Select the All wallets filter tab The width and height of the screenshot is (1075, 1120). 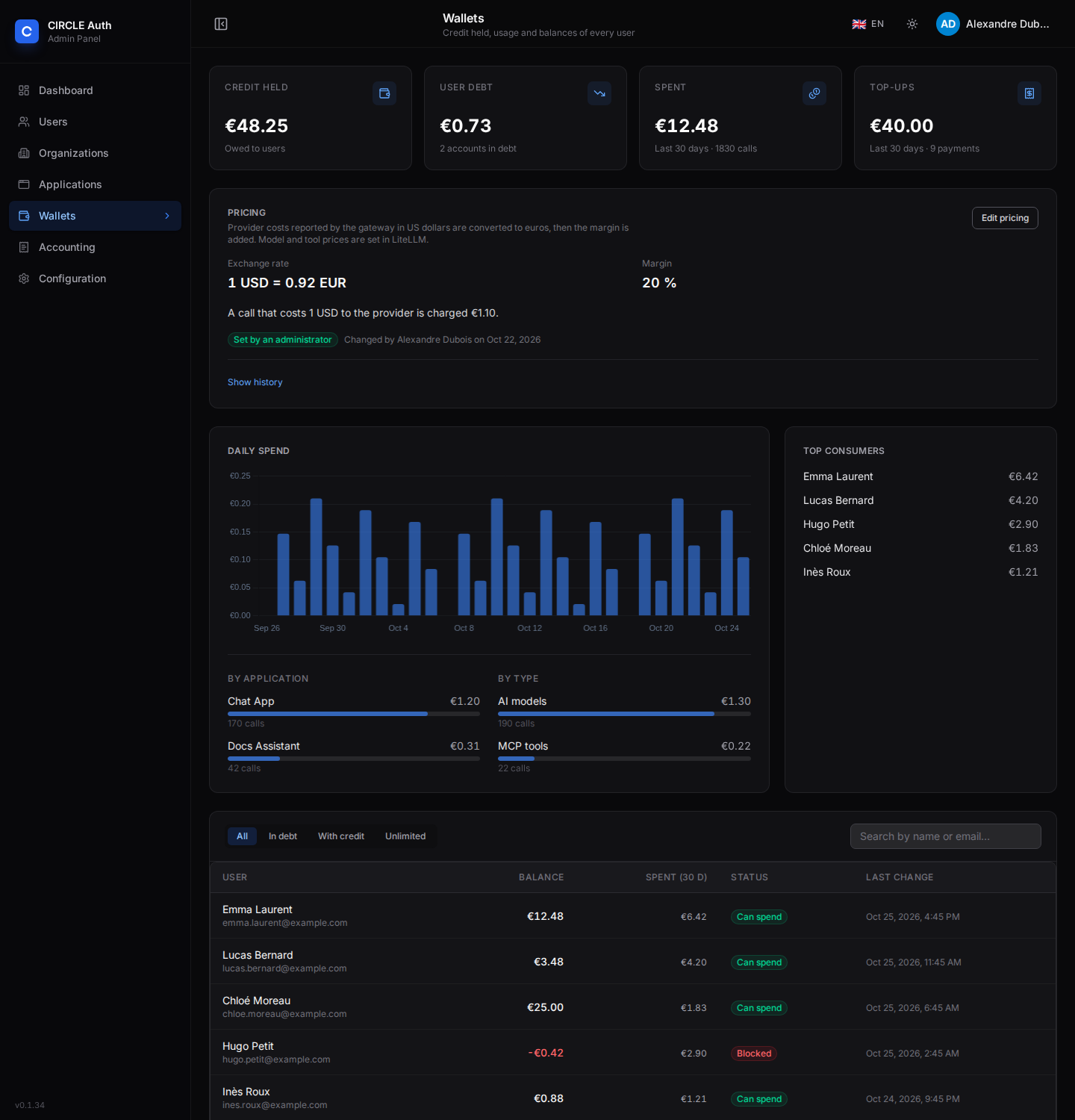click(x=242, y=836)
